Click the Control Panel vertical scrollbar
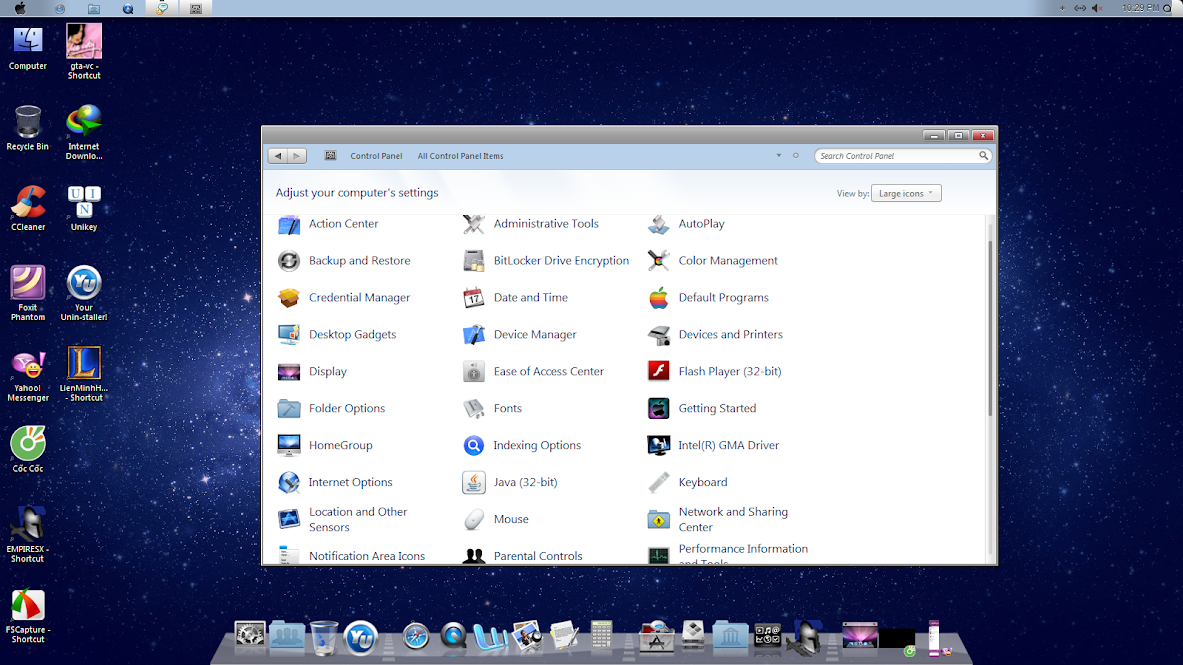The height and width of the screenshot is (665, 1183). click(991, 328)
